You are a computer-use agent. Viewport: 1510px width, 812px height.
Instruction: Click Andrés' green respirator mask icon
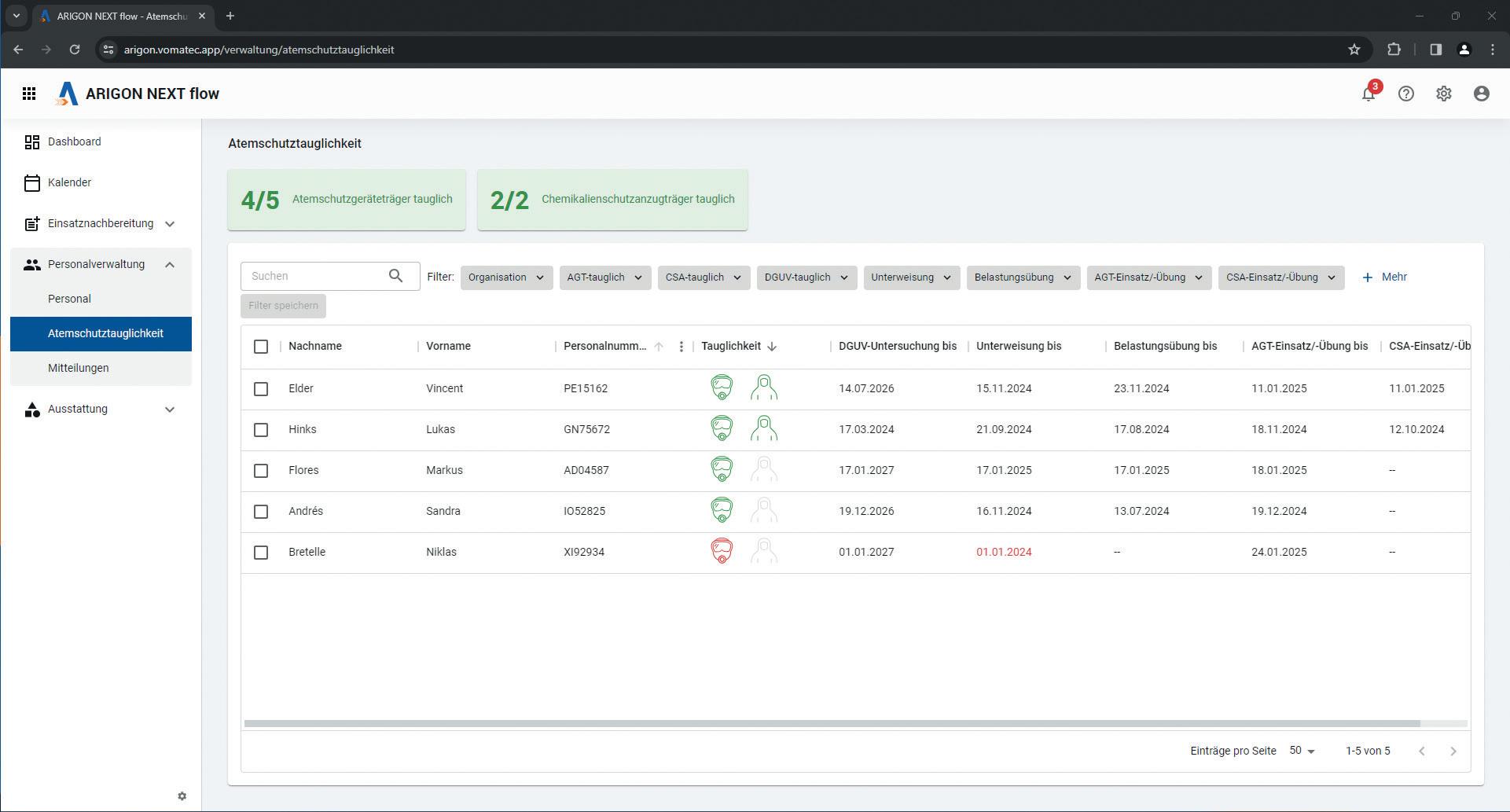point(722,510)
